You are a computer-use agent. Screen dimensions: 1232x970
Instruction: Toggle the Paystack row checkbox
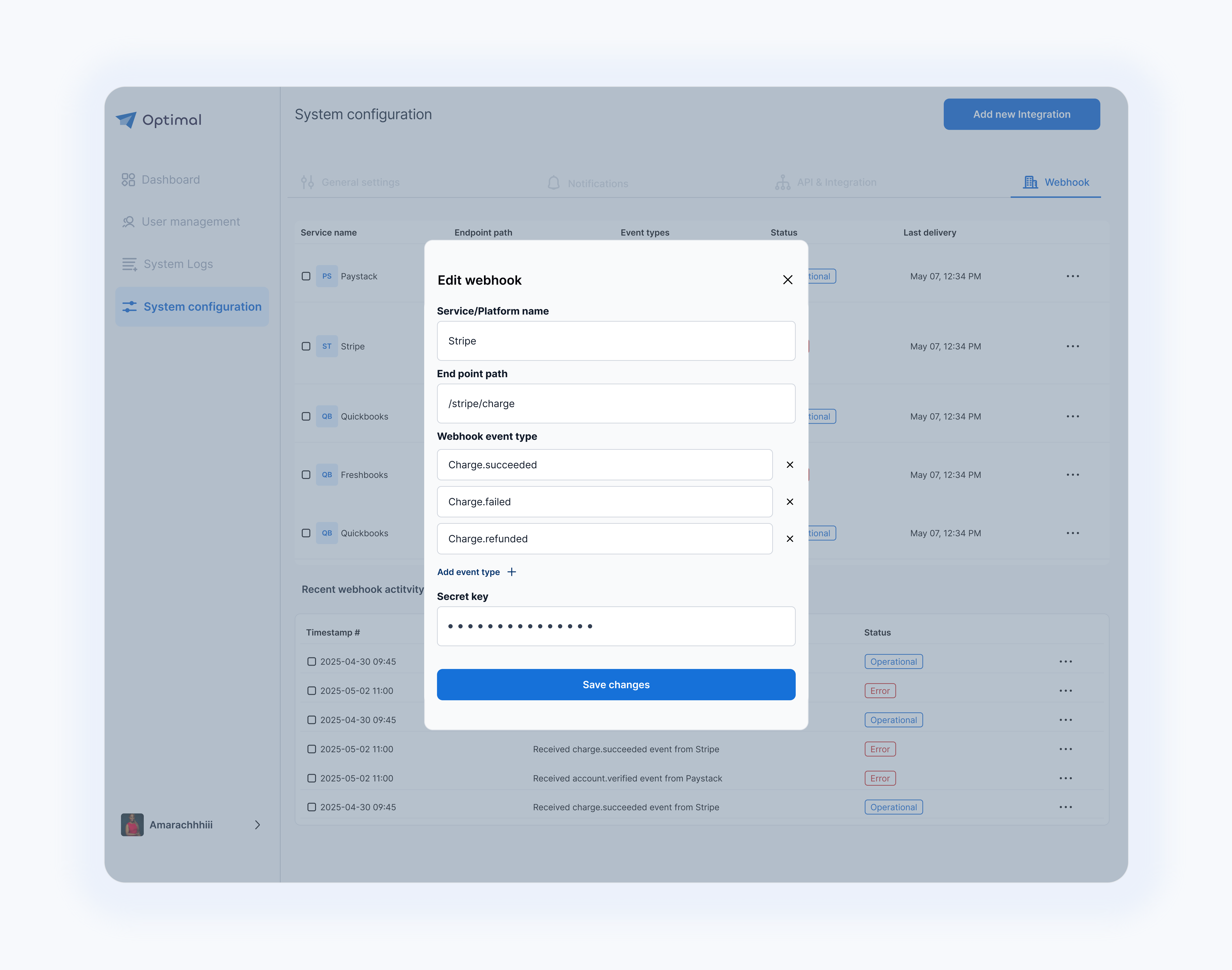tap(306, 276)
